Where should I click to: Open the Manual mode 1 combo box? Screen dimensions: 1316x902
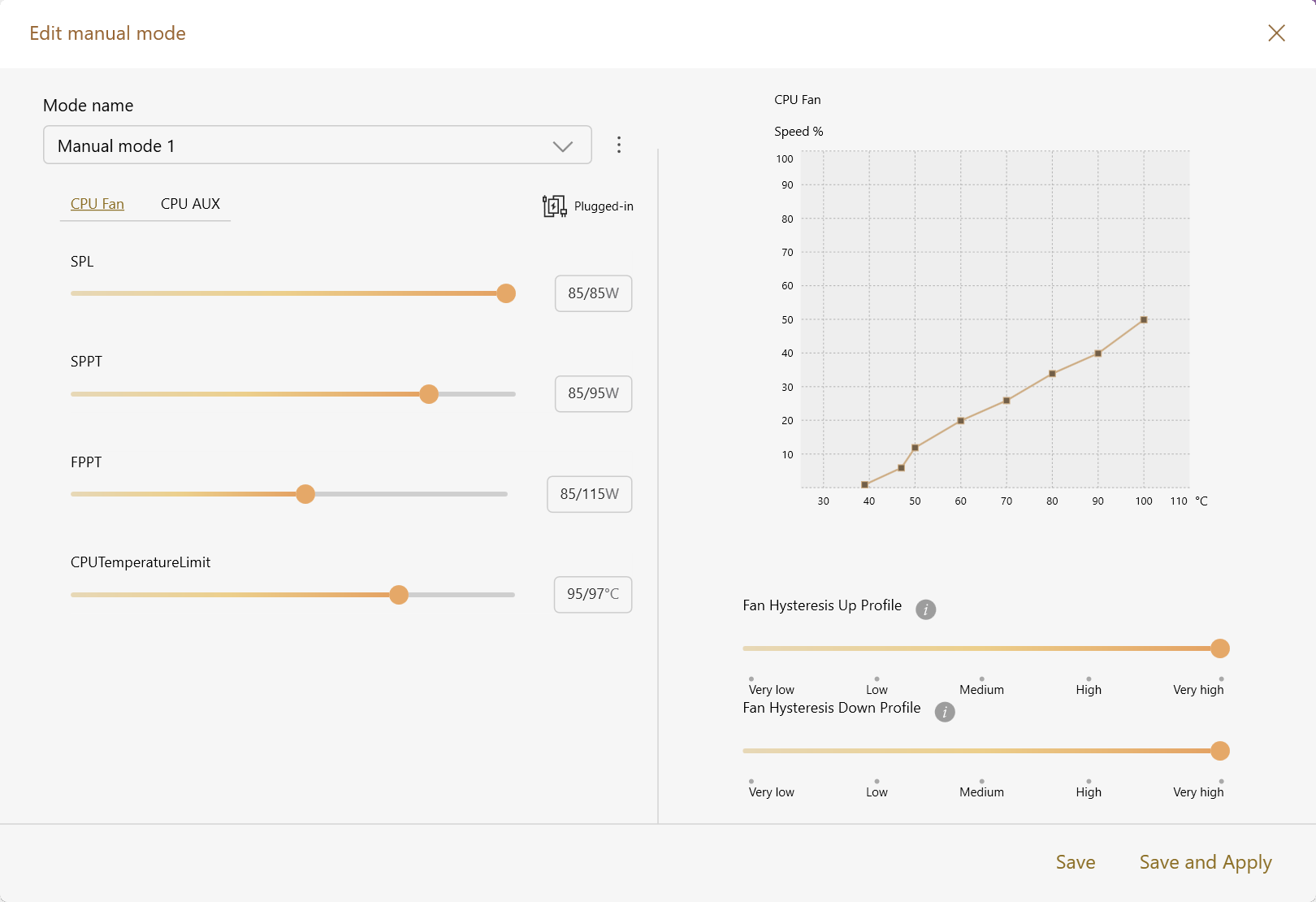[318, 145]
